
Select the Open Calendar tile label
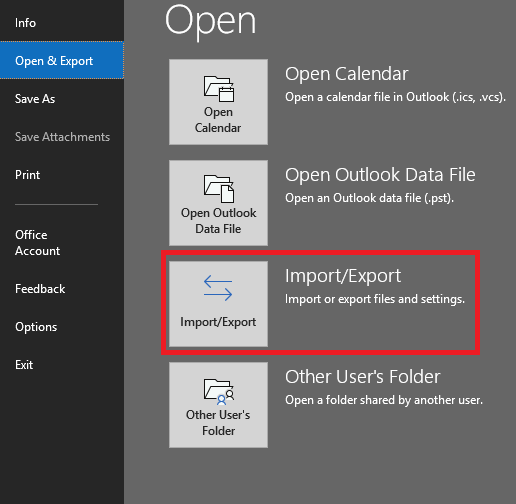click(218, 120)
